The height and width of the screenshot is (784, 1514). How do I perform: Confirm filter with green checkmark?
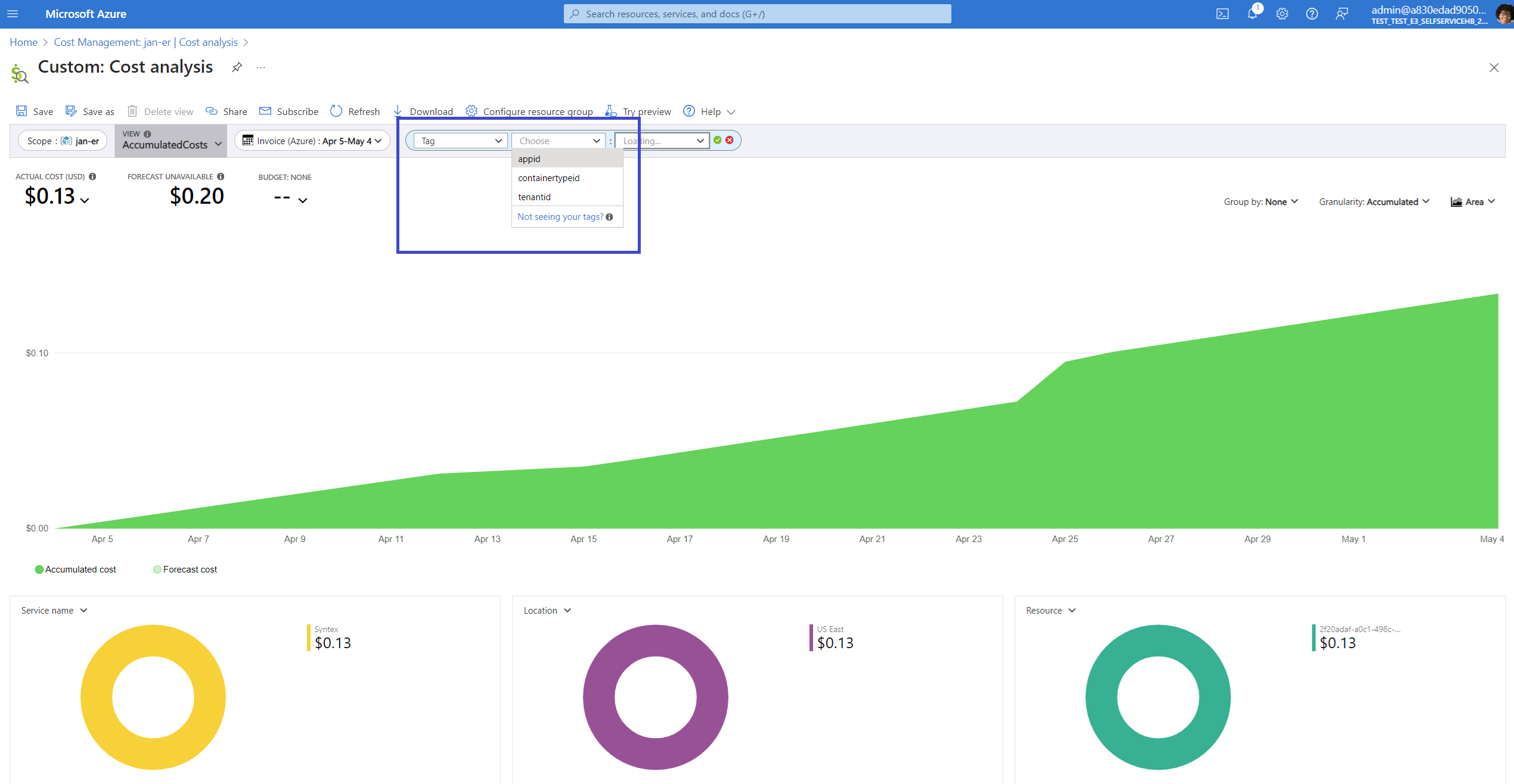(718, 140)
